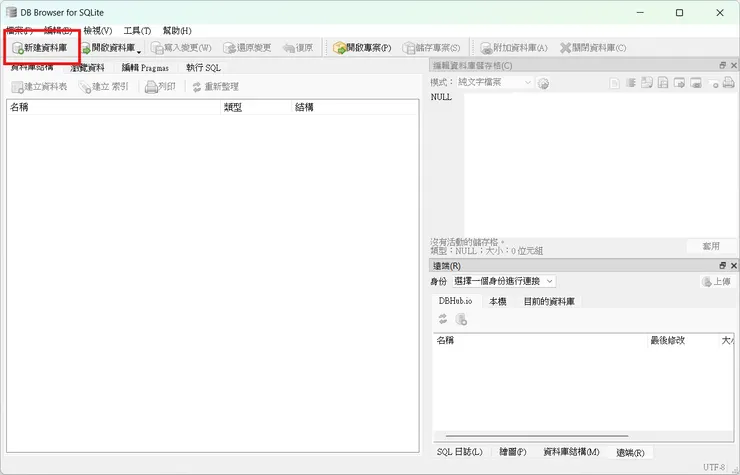Select the 目前的資料庫 tab
The width and height of the screenshot is (740, 475).
549,301
